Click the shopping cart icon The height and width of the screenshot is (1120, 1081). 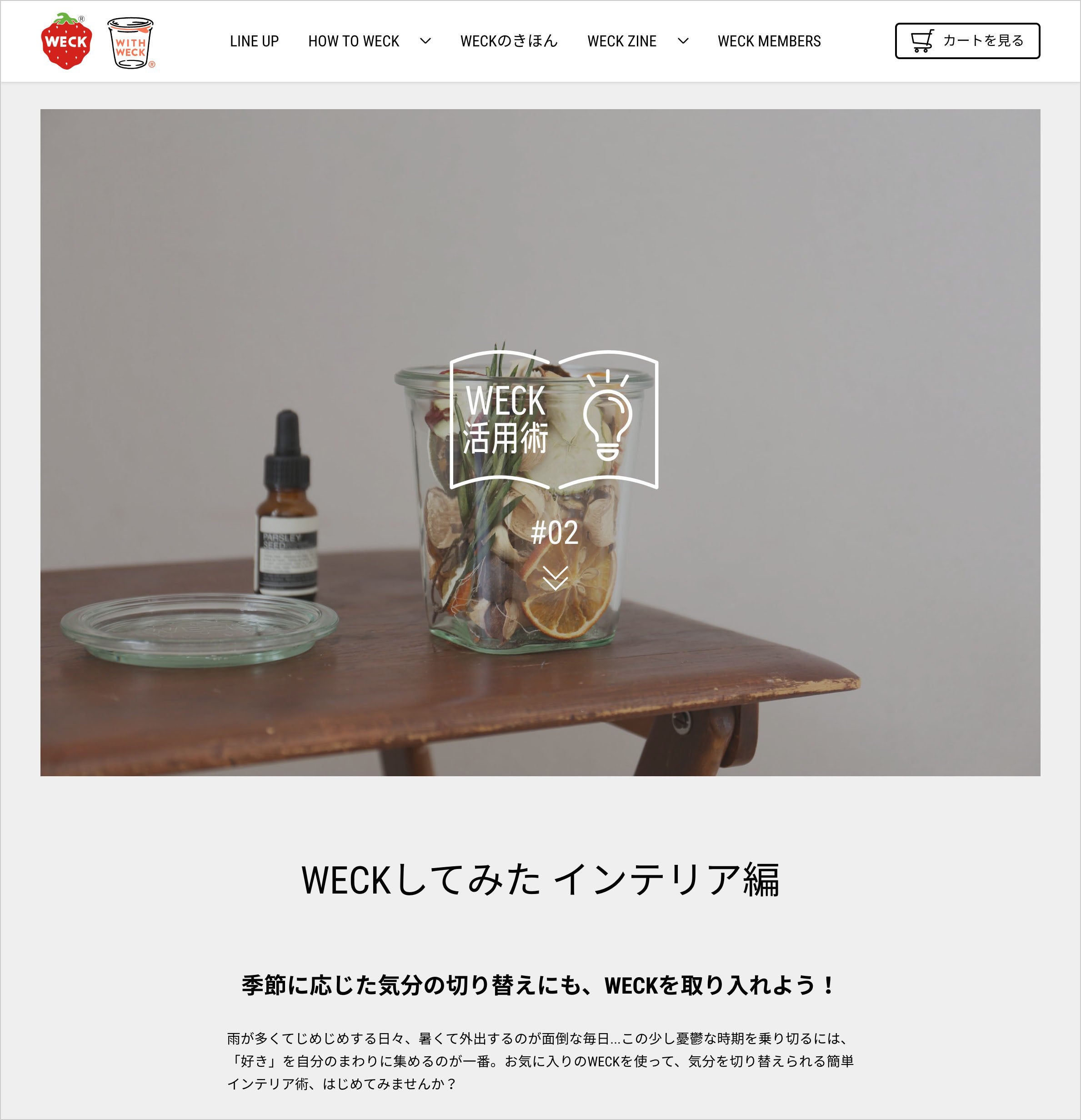click(x=921, y=41)
